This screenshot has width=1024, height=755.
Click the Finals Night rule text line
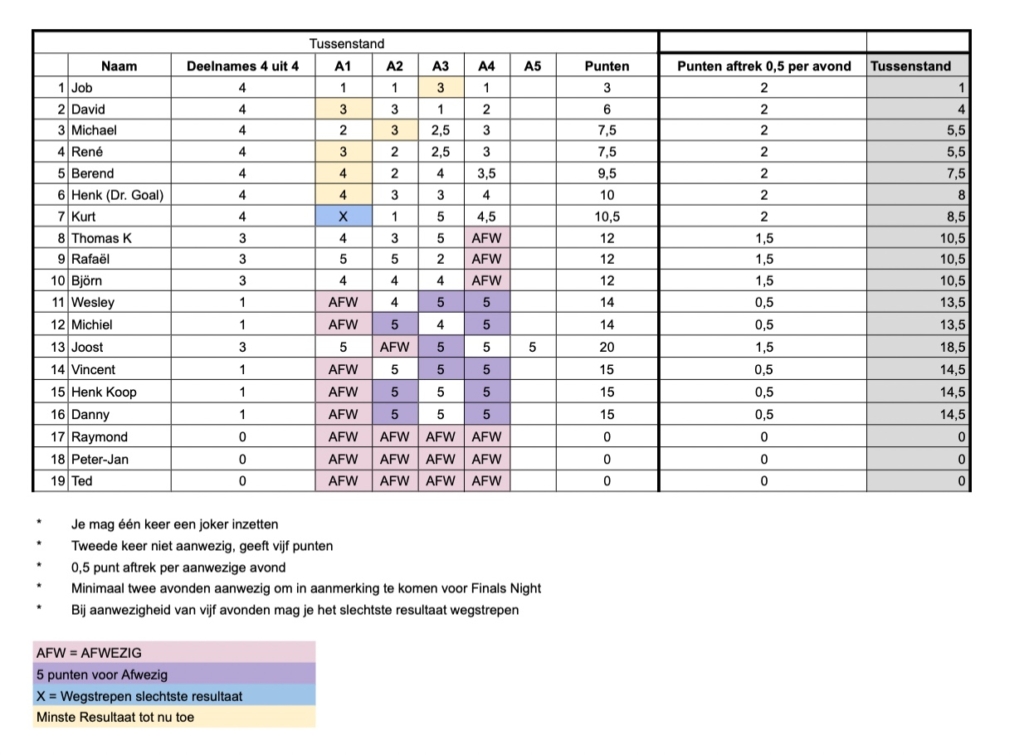pos(306,588)
